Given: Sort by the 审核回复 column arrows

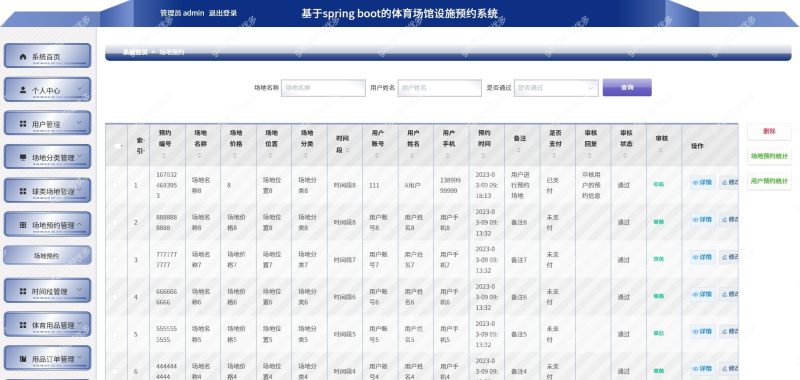Looking at the screenshot, I should tap(590, 156).
